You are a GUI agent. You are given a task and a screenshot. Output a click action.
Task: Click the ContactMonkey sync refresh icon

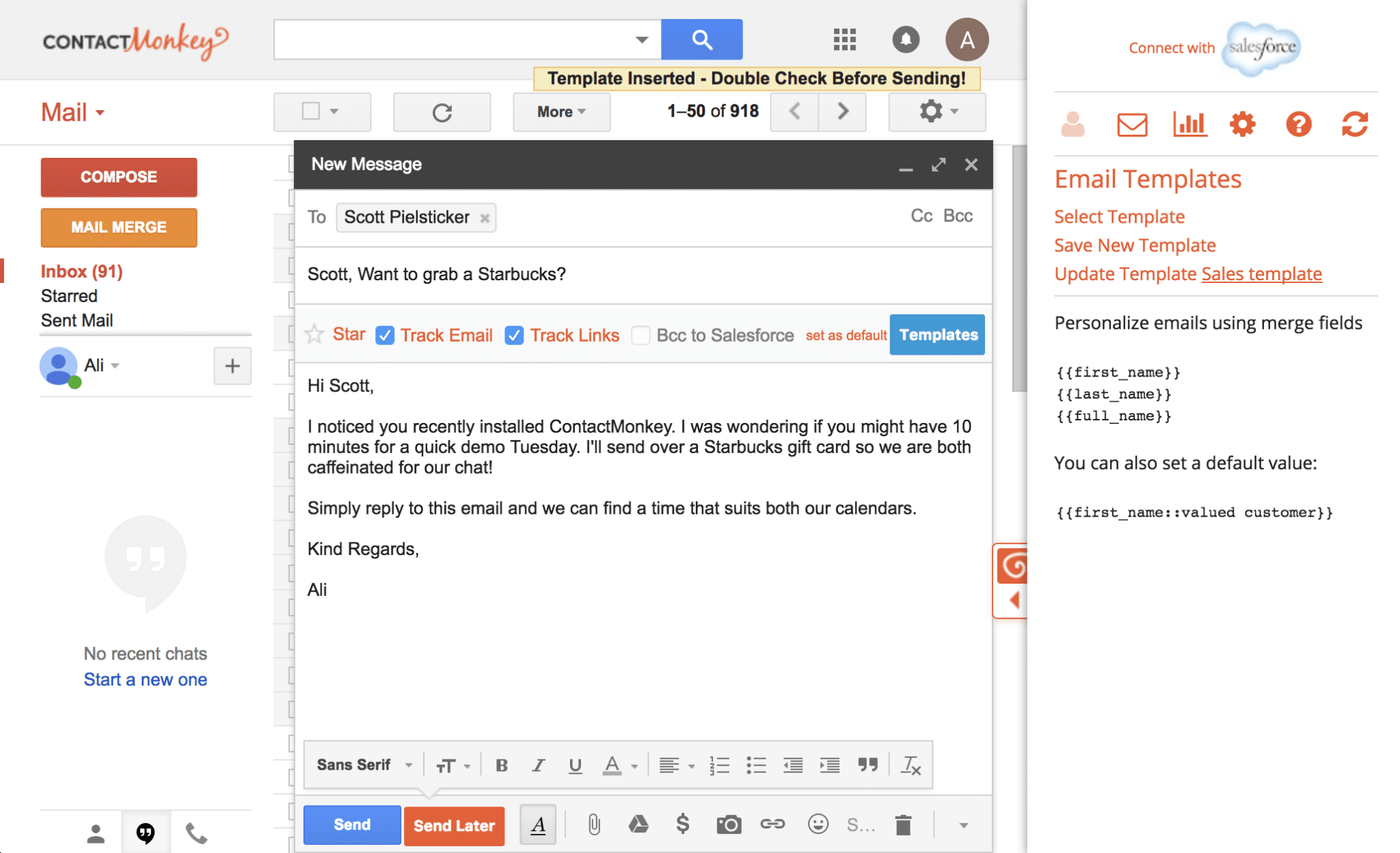tap(1354, 124)
